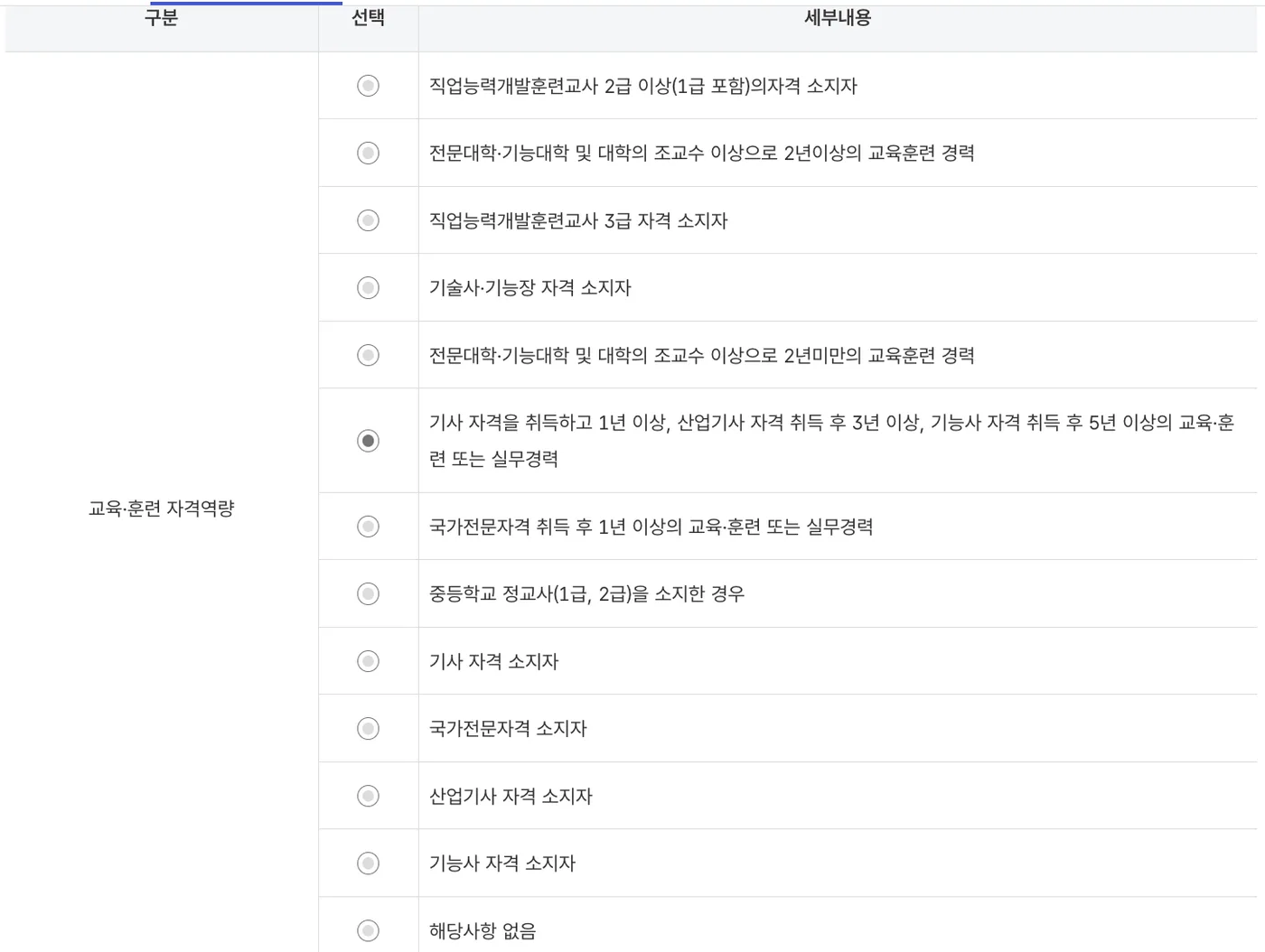Click text 기술사·기능장 자격 소지자

coord(530,288)
